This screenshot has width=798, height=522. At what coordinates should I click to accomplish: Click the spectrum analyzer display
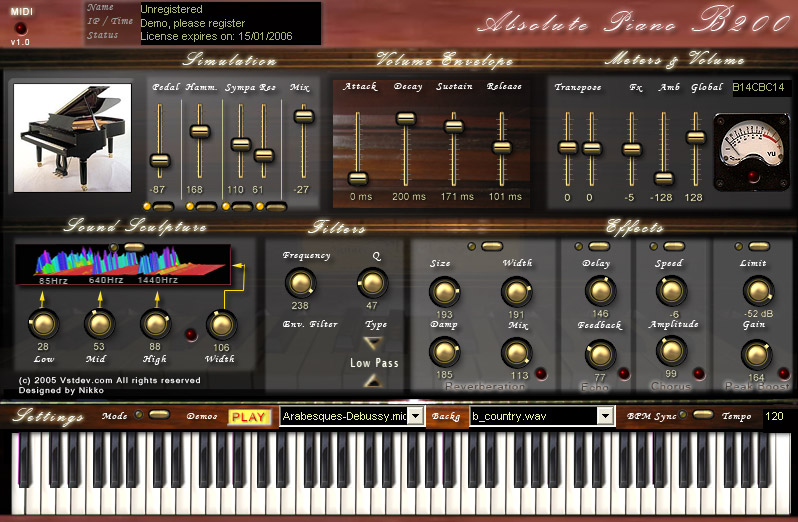124,265
